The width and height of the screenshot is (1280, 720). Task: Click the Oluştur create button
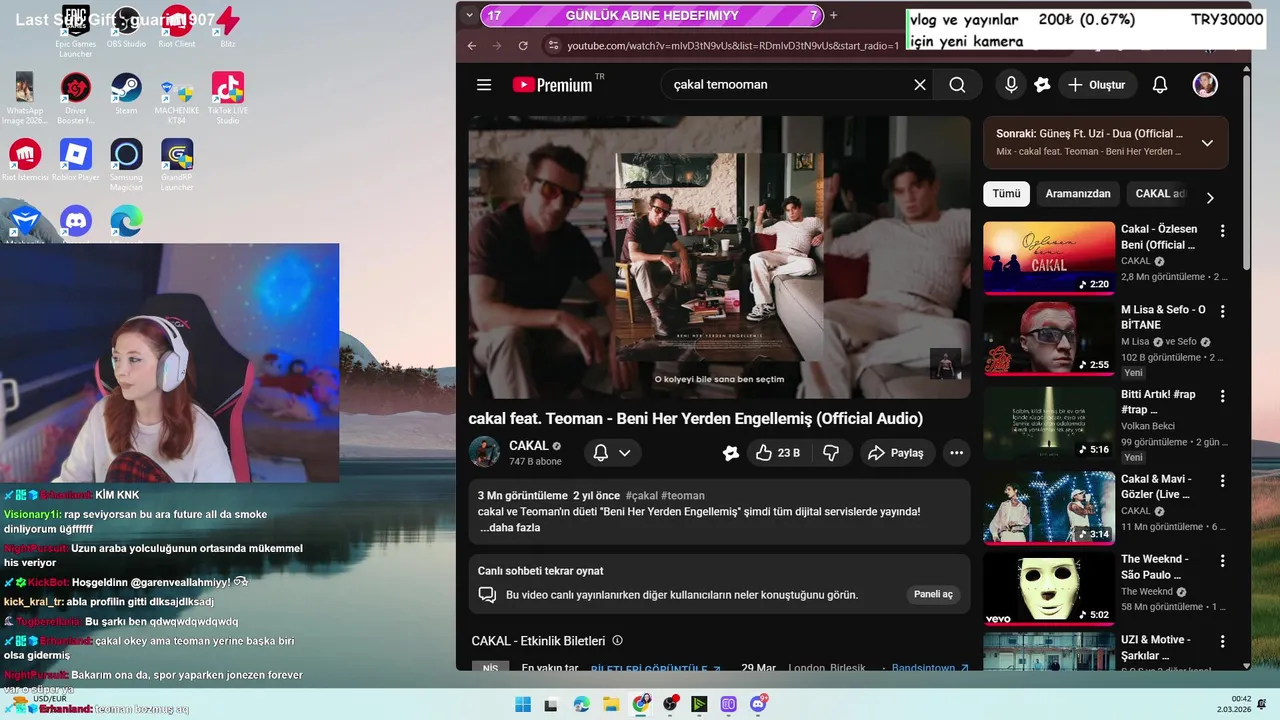pos(1097,85)
